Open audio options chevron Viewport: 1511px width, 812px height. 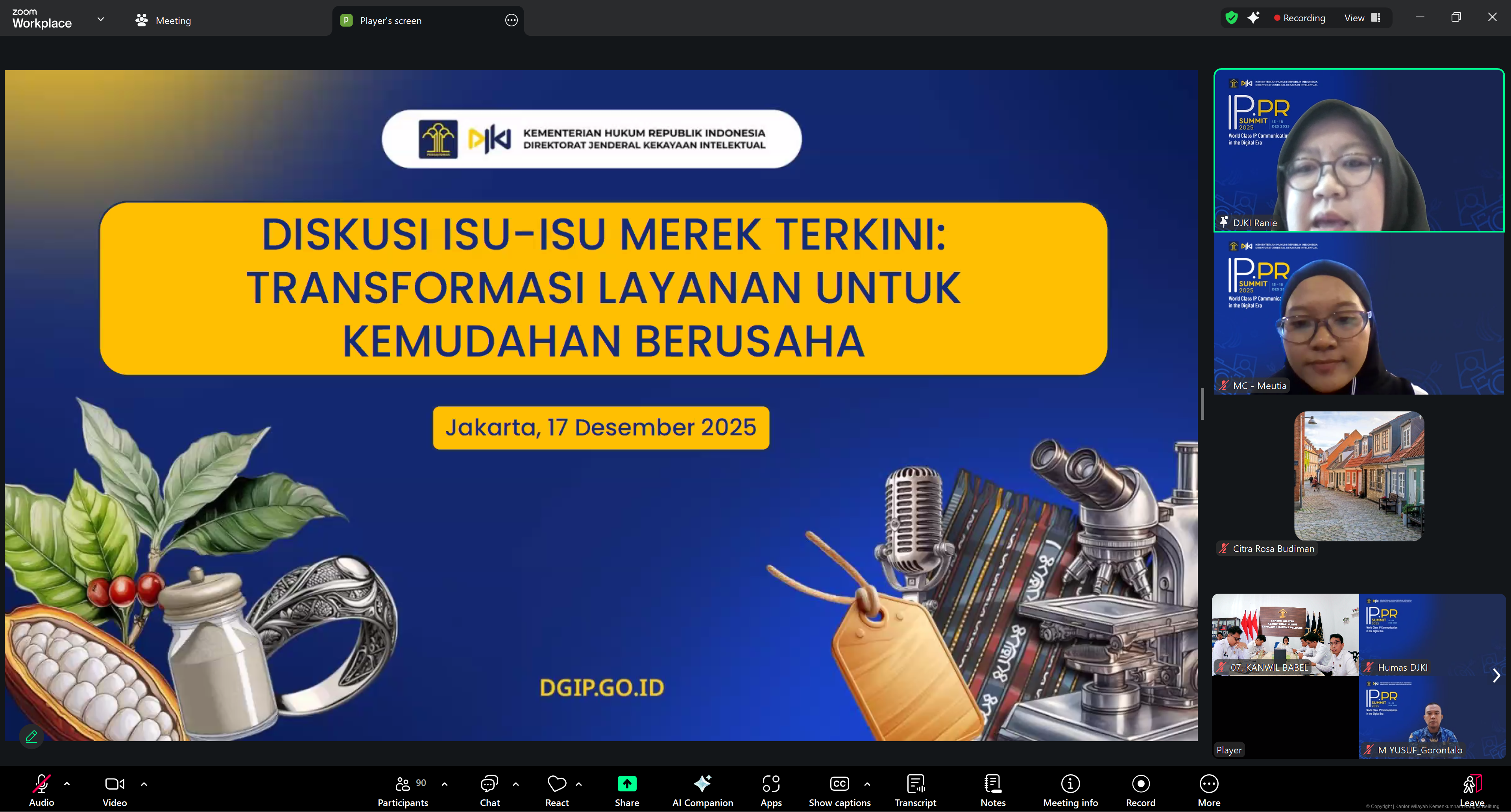67,784
